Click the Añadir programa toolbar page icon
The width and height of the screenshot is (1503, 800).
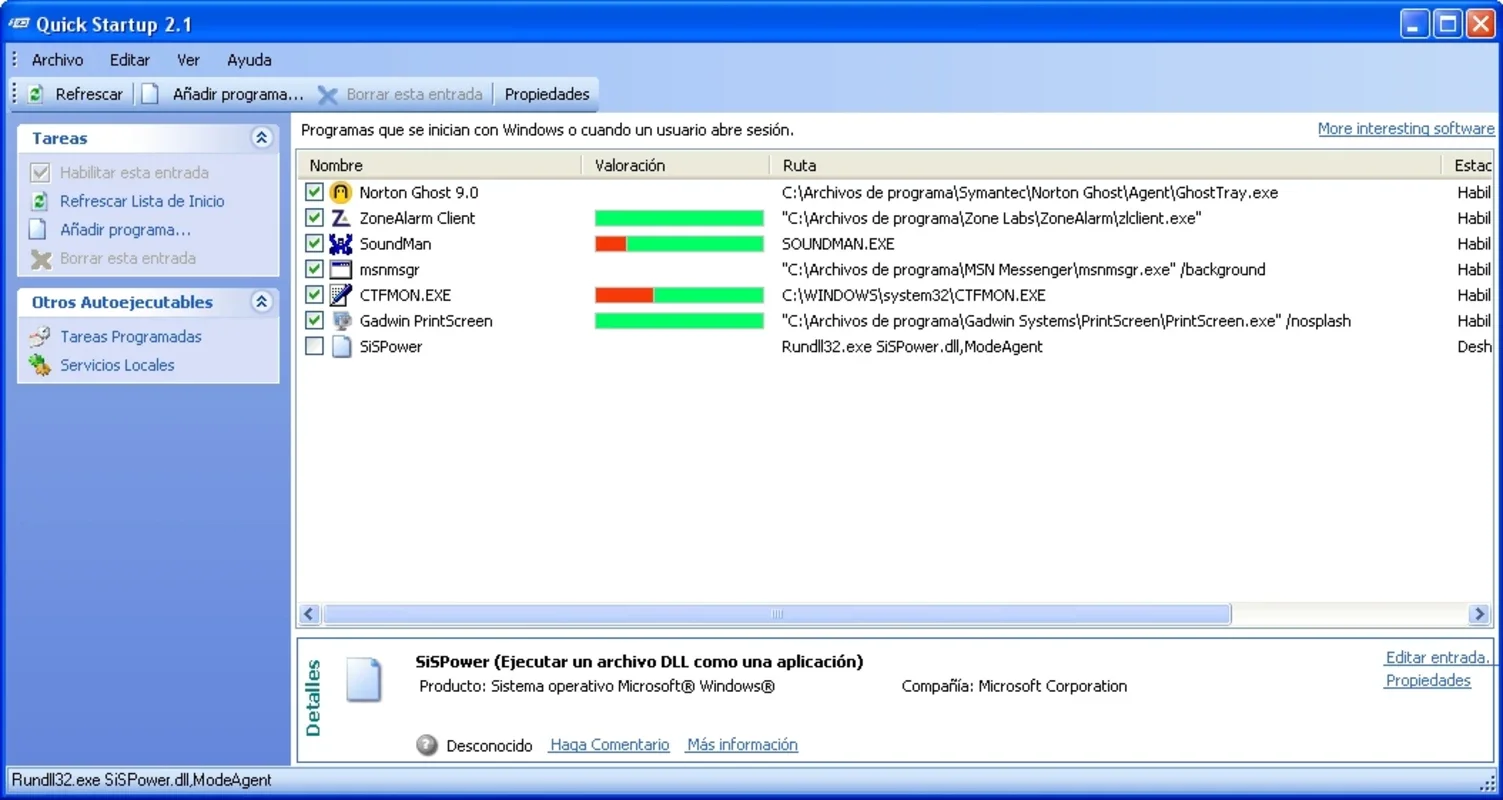click(x=150, y=94)
